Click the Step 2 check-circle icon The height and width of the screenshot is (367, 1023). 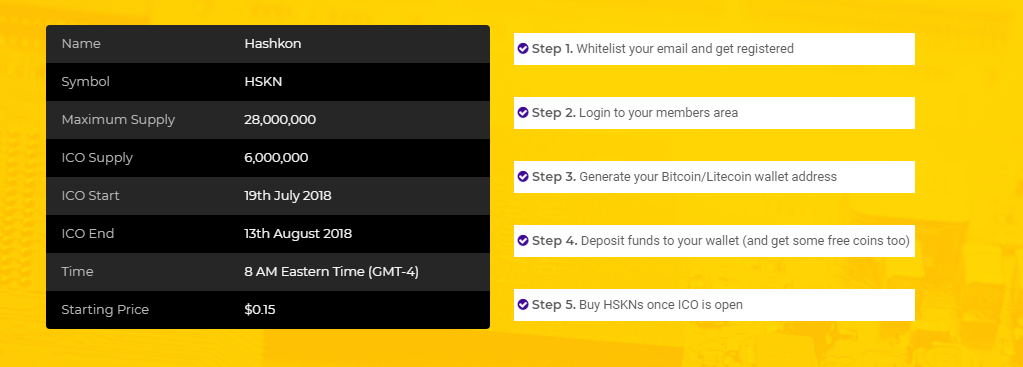[523, 112]
